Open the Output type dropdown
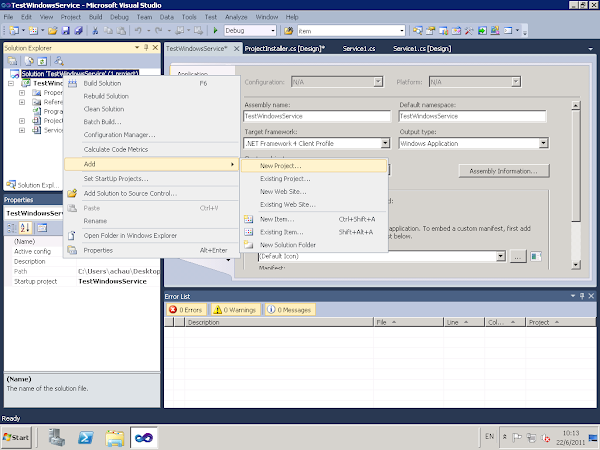This screenshot has width=600, height=450. [543, 143]
